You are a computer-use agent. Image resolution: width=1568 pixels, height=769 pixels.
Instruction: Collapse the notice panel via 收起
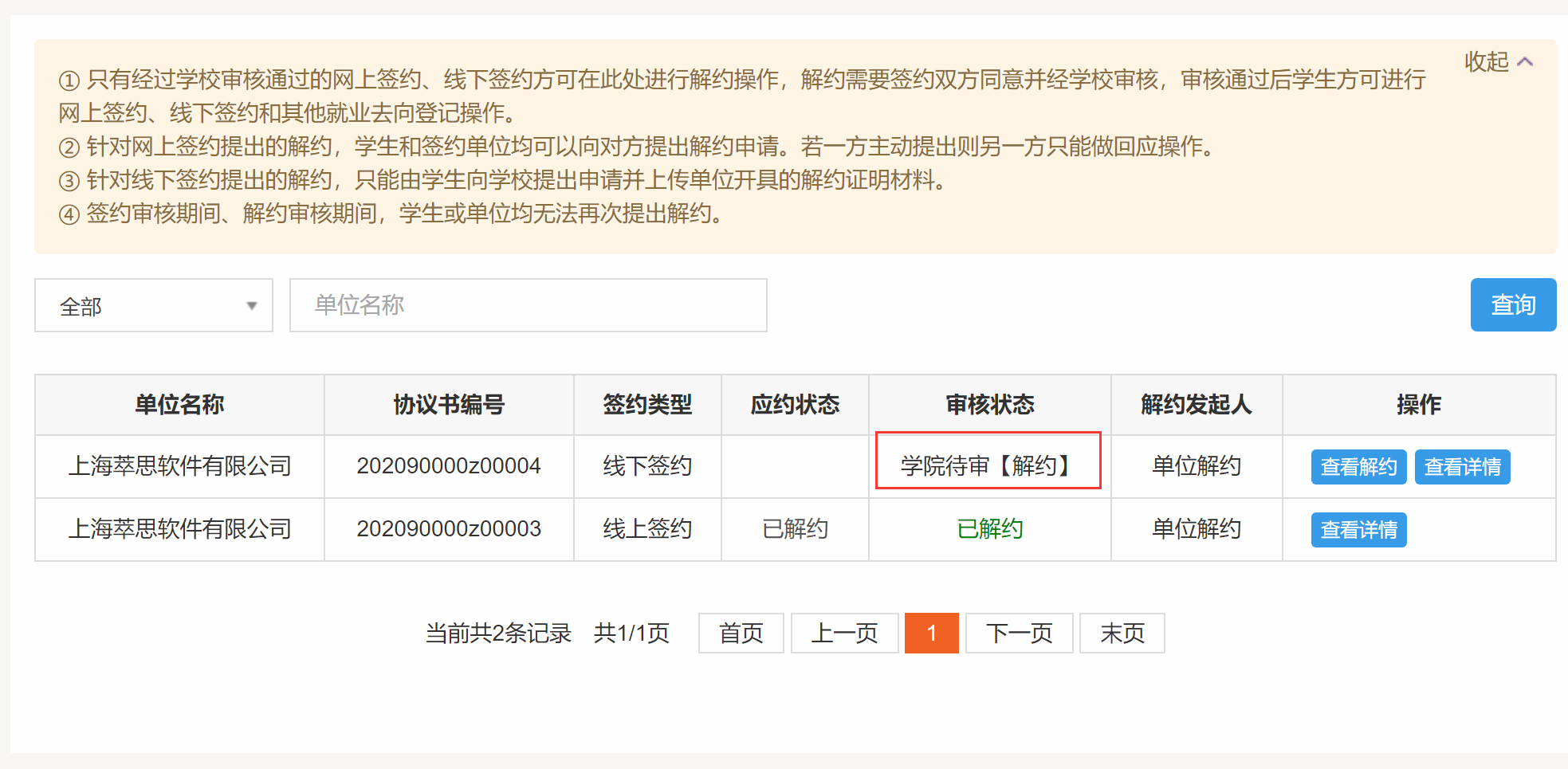1498,61
